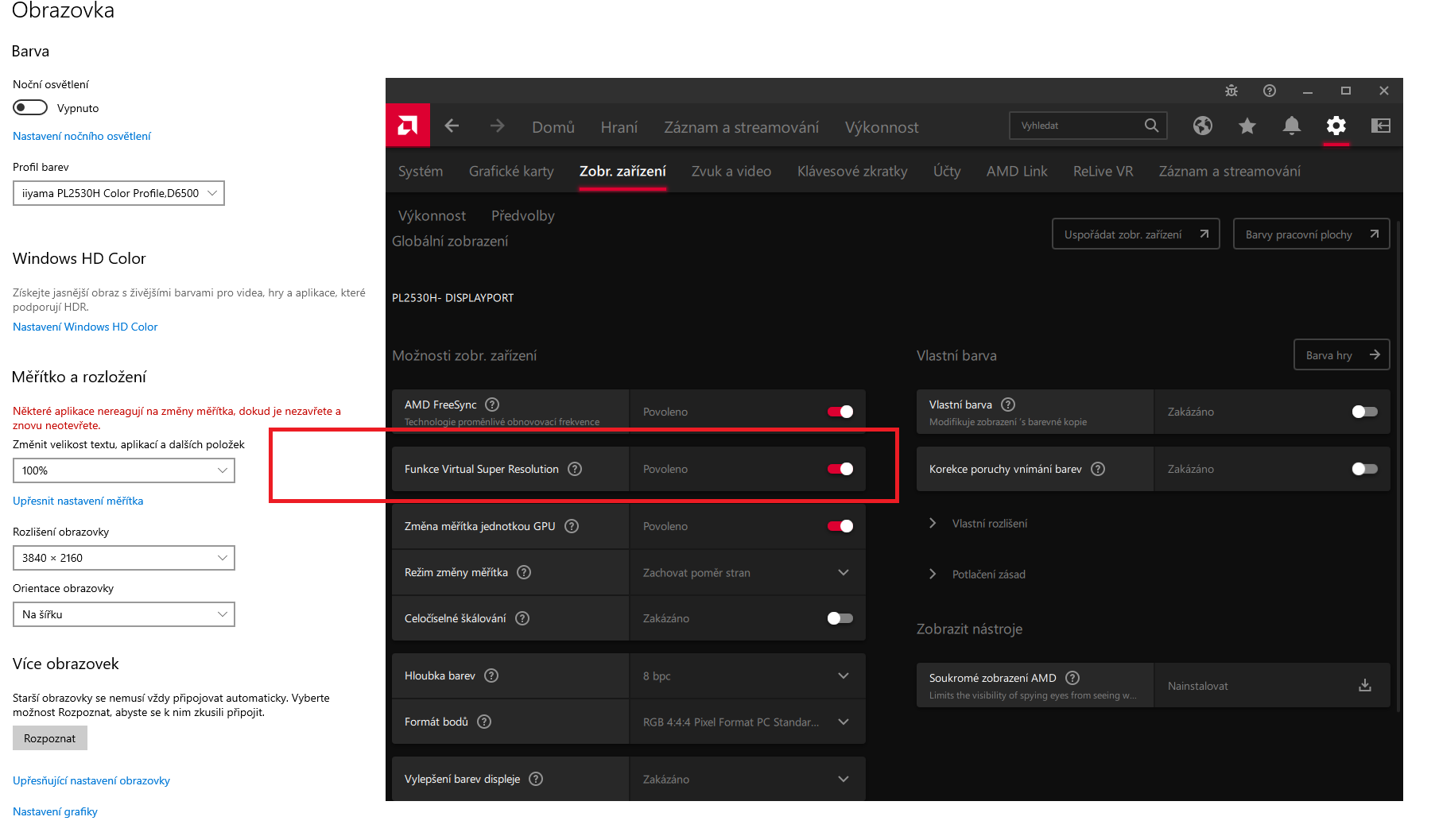Open the settings gear icon
The image size is (1435, 840).
pyautogui.click(x=1336, y=126)
